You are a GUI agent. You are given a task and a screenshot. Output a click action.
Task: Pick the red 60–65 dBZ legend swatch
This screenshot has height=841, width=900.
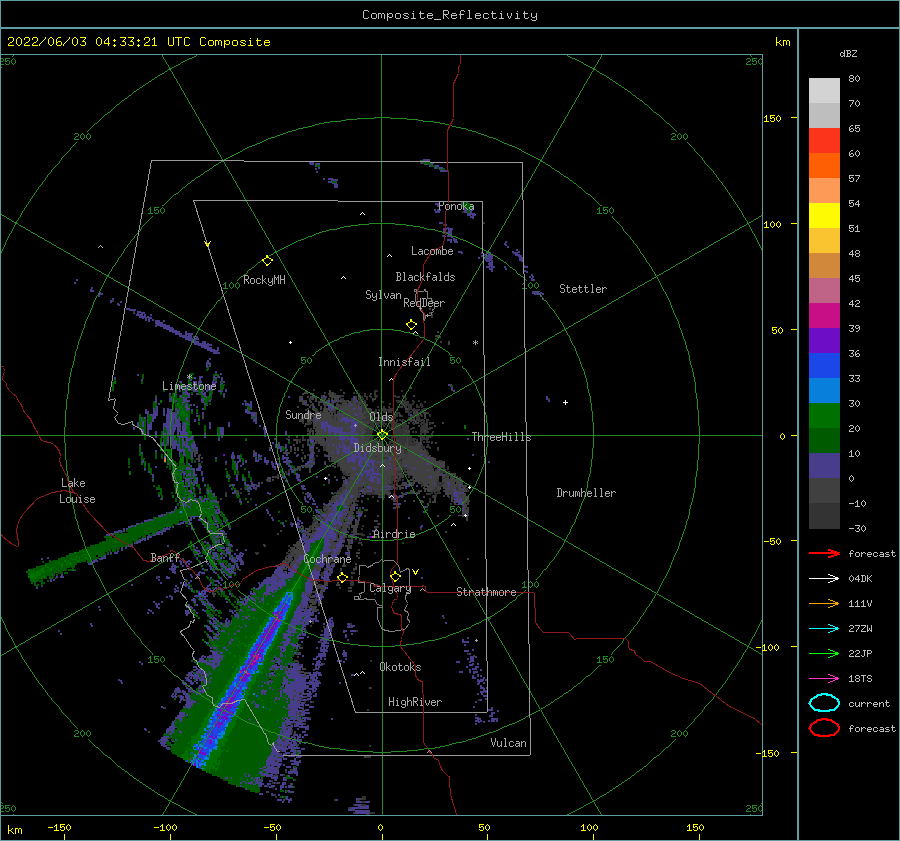click(824, 141)
